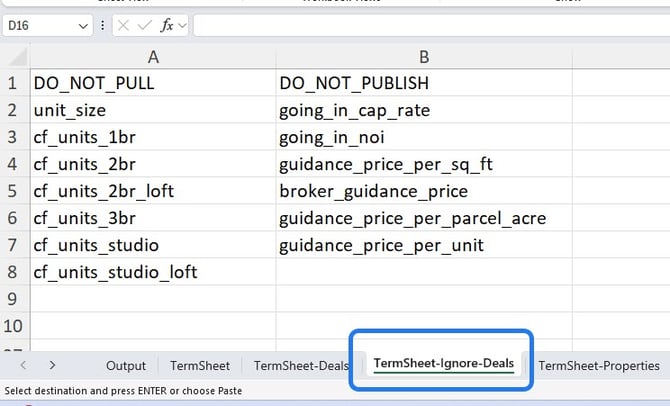Select column B header

[424, 57]
